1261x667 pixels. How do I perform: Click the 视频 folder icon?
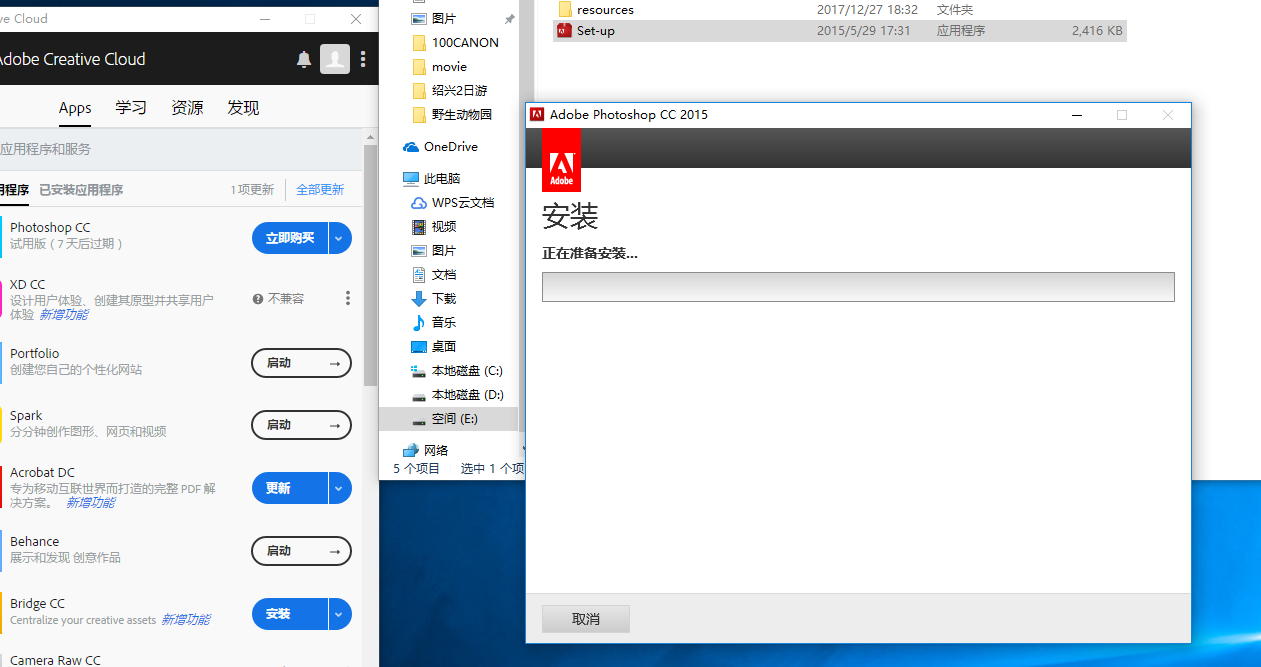click(x=419, y=227)
